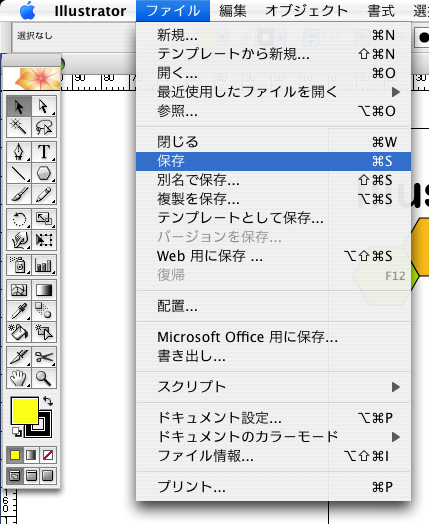Select the Scale tool
This screenshot has width=429, height=524.
pyautogui.click(x=44, y=219)
